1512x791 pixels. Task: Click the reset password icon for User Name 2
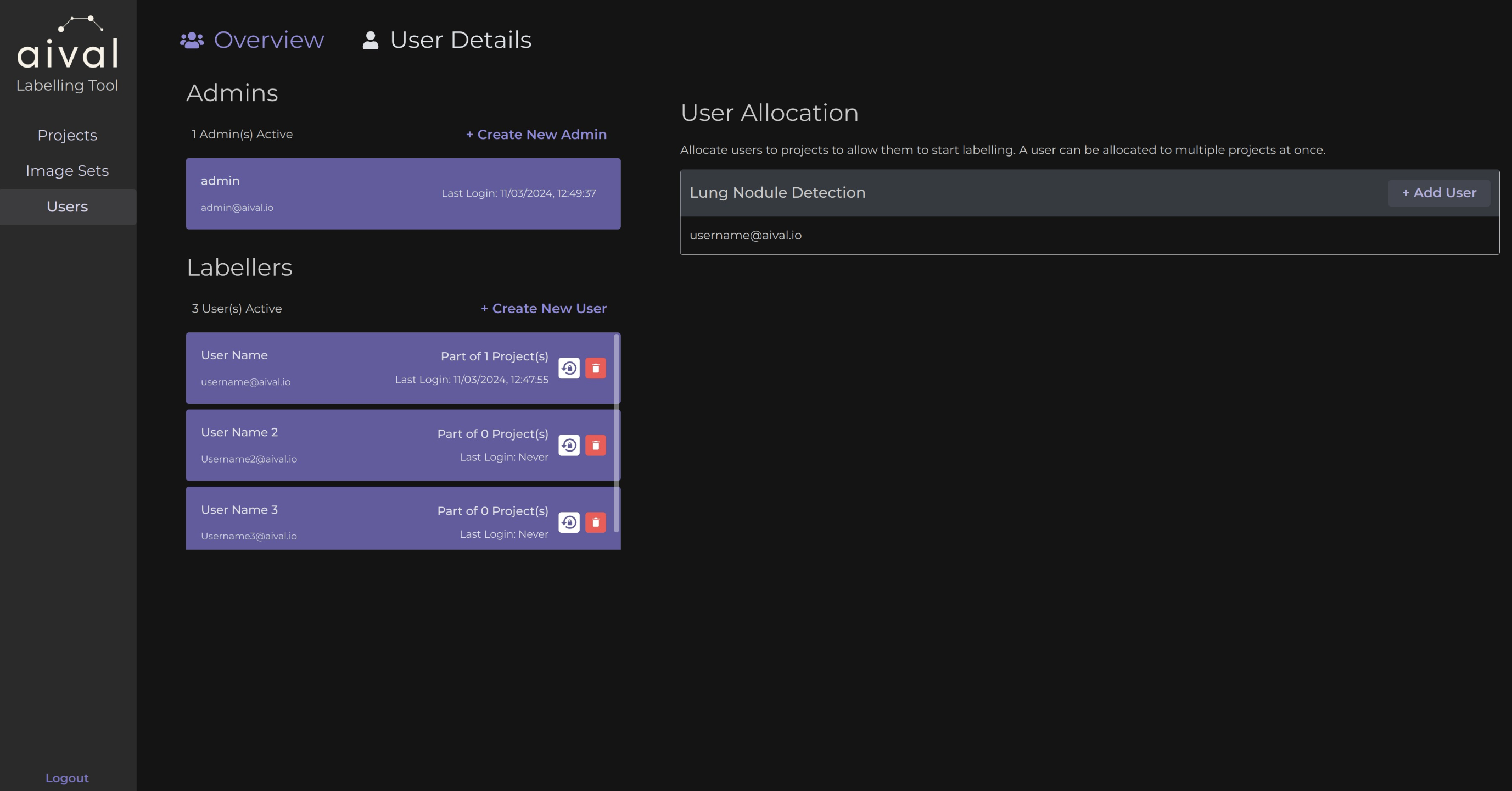(569, 445)
